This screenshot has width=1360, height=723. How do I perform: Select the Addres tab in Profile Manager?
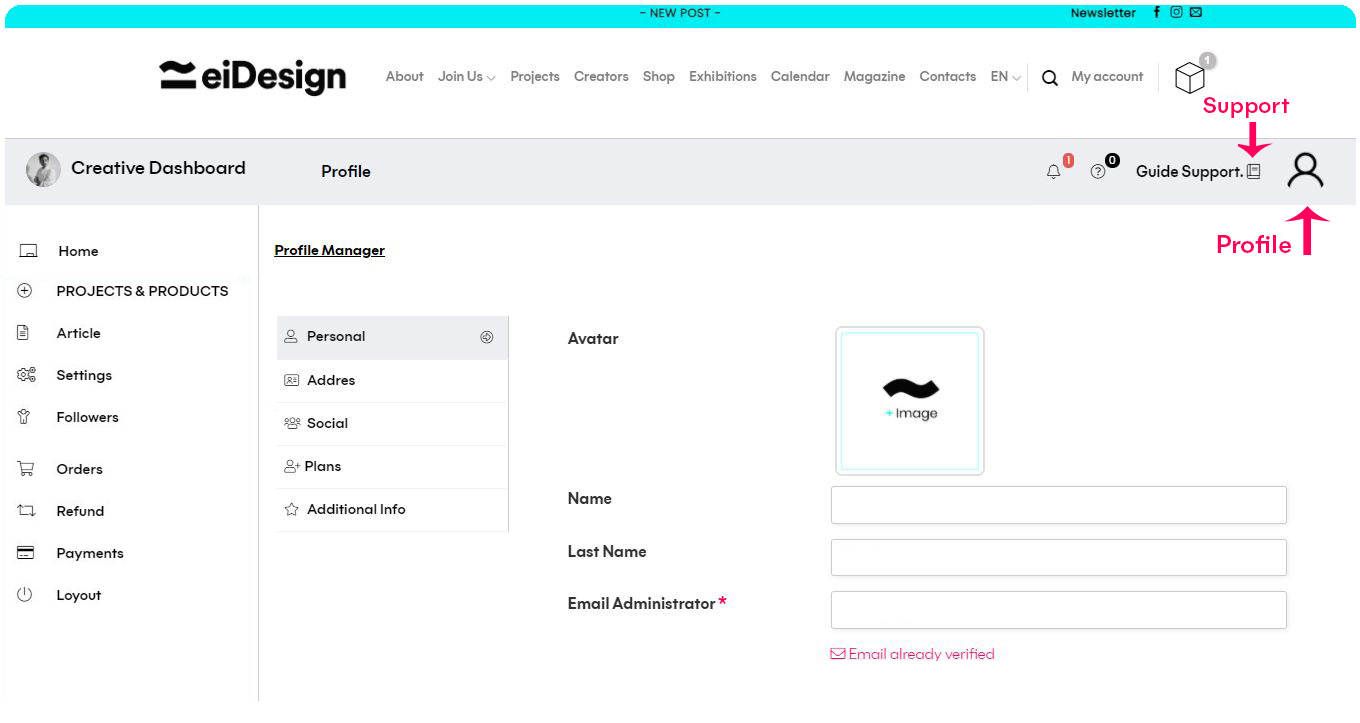click(x=331, y=380)
